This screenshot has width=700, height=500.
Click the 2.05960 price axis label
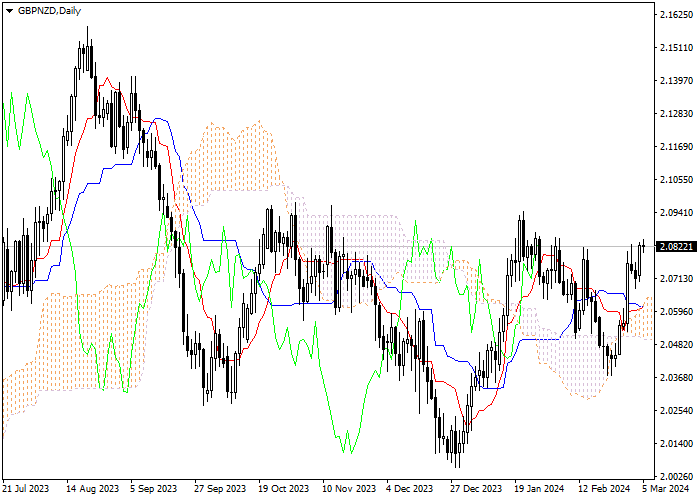point(676,312)
